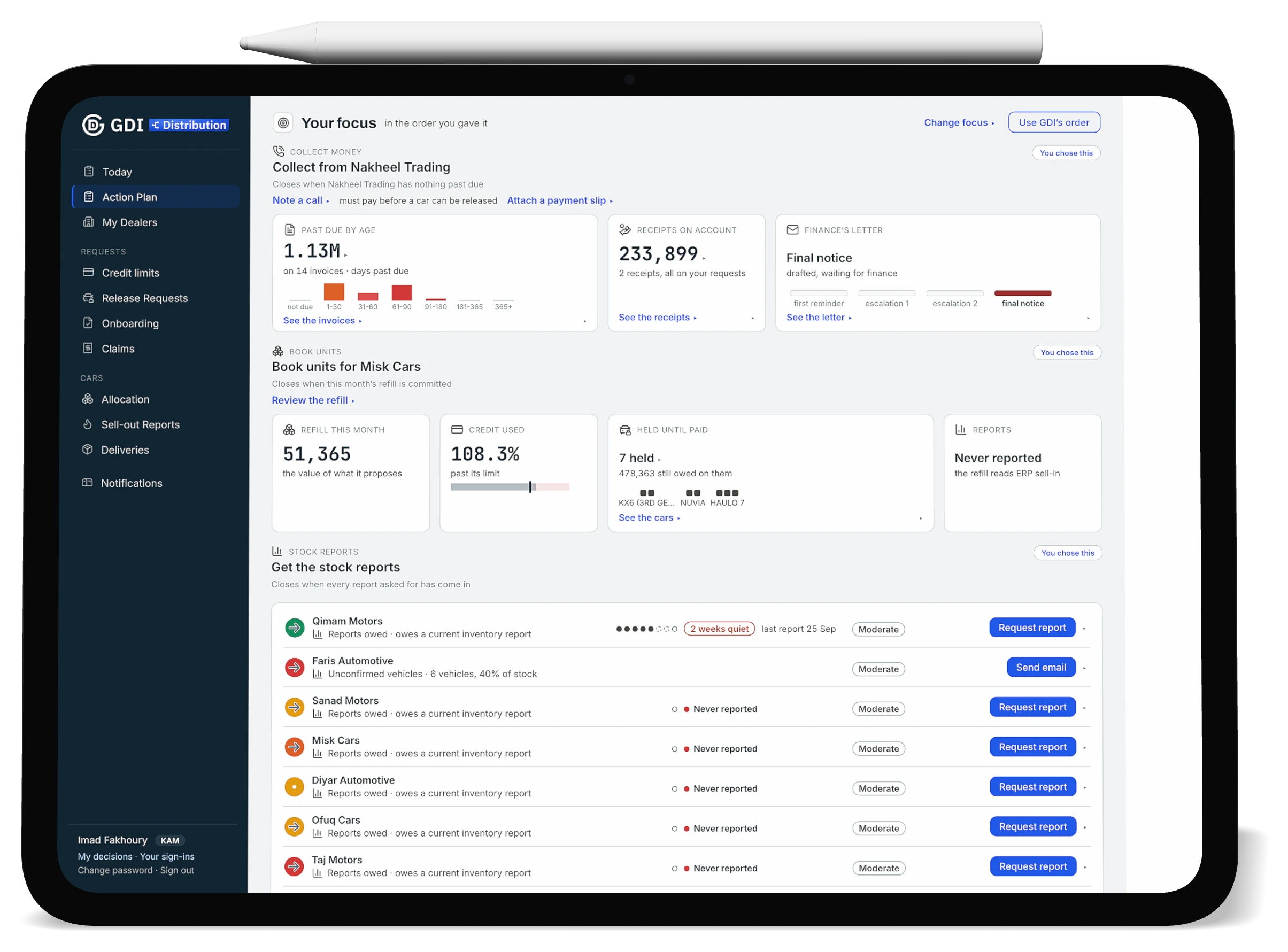Image resolution: width=1288 pixels, height=952 pixels.
Task: Click Faris Automotive red arrow status icon
Action: point(295,667)
